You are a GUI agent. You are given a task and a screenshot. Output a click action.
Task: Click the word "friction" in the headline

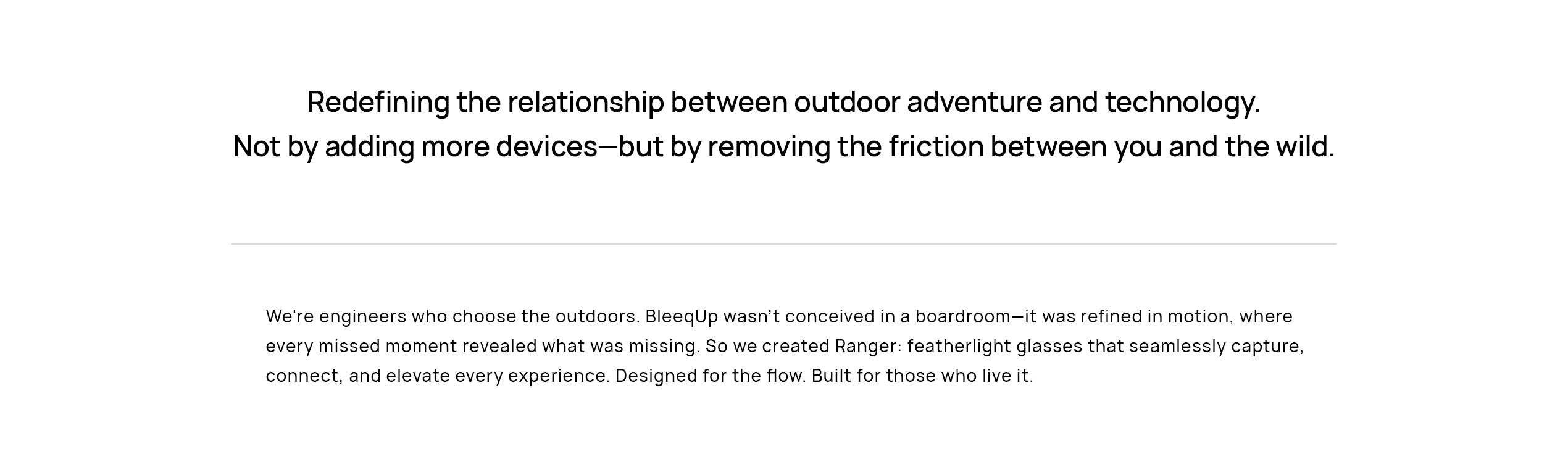click(936, 147)
